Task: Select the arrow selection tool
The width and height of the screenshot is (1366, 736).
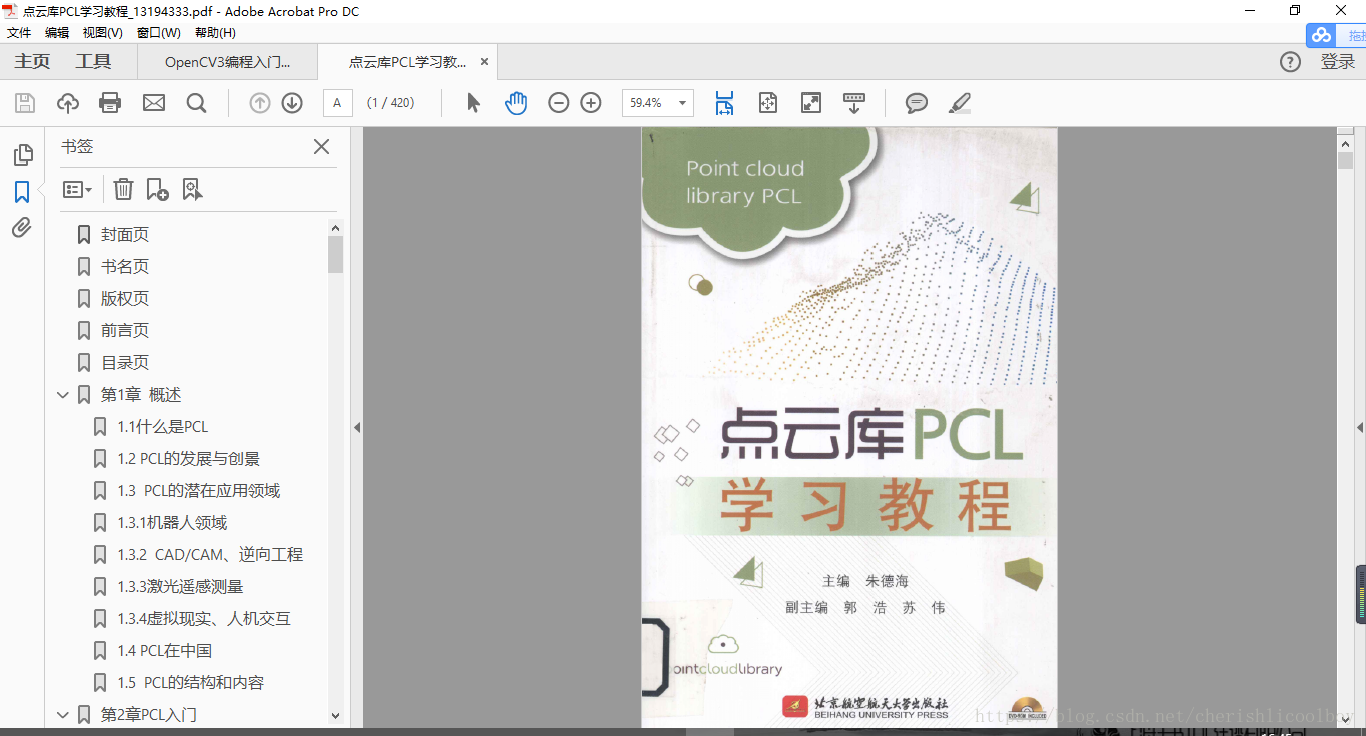Action: (474, 103)
